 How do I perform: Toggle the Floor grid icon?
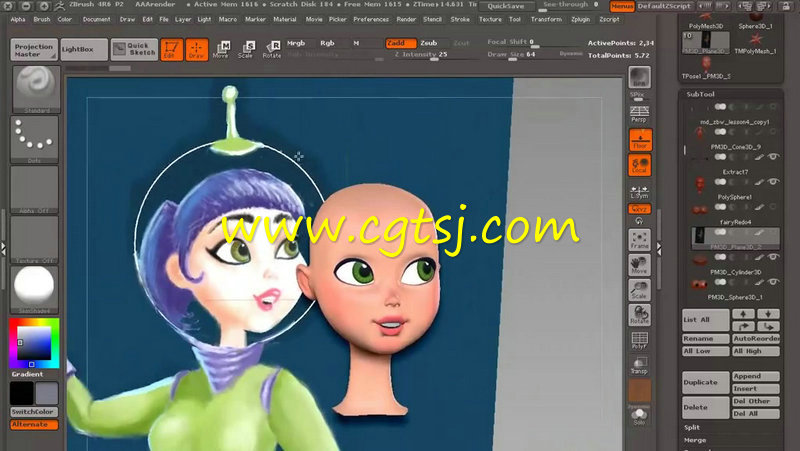pos(640,139)
